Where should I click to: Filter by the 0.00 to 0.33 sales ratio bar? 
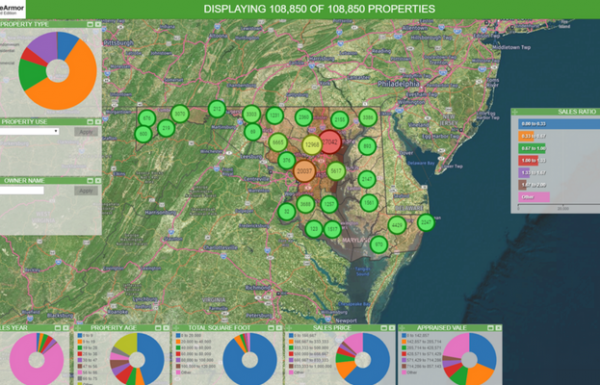(x=559, y=124)
